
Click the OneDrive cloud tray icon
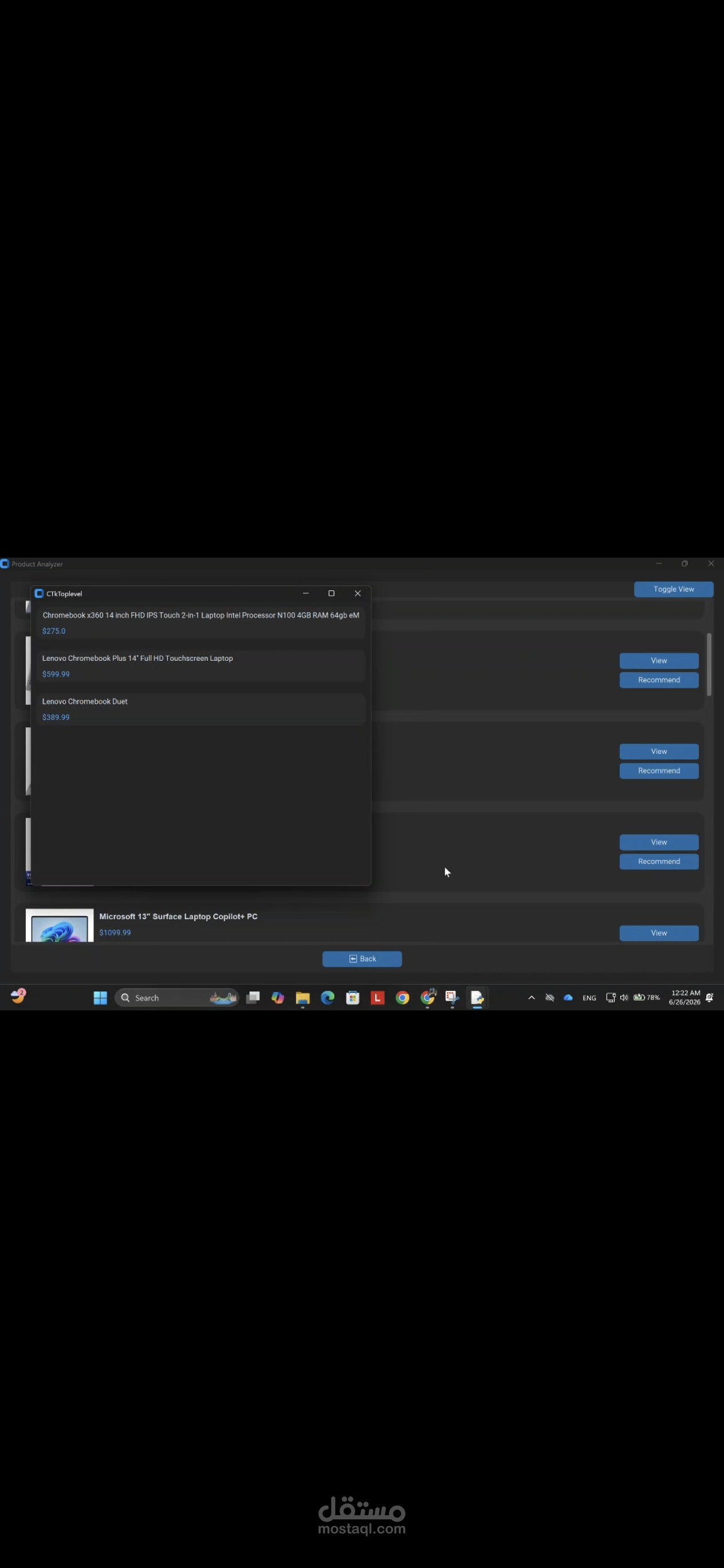[x=568, y=998]
